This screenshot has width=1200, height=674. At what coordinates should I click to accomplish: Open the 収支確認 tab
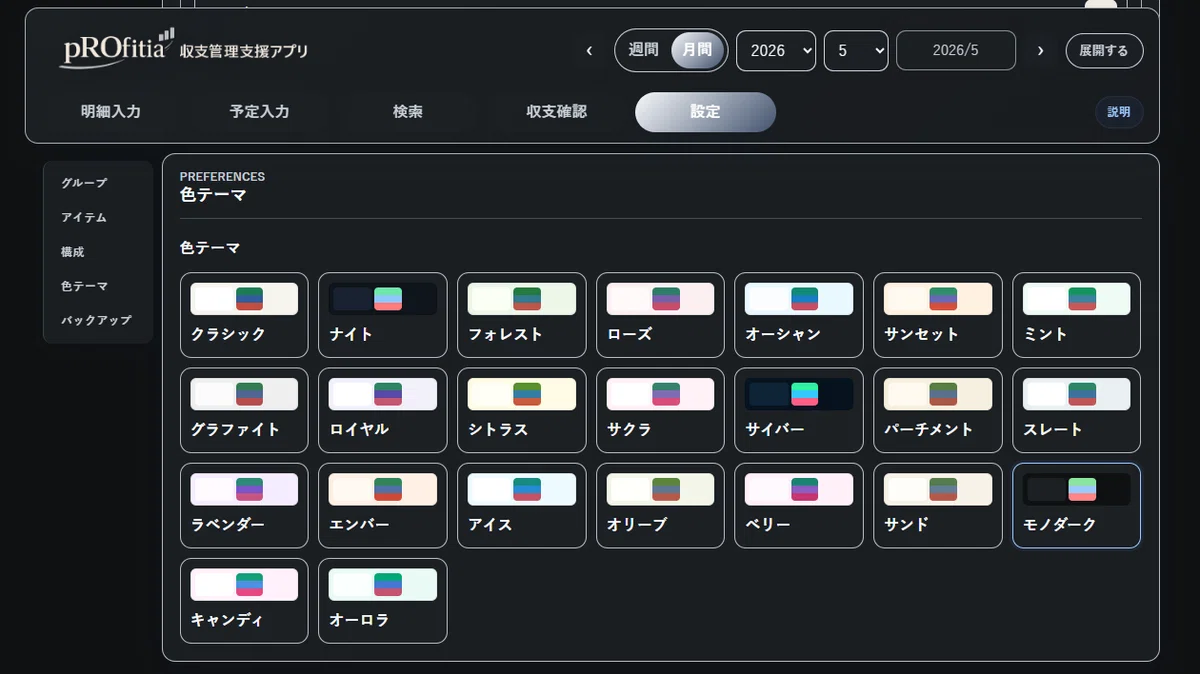(556, 112)
